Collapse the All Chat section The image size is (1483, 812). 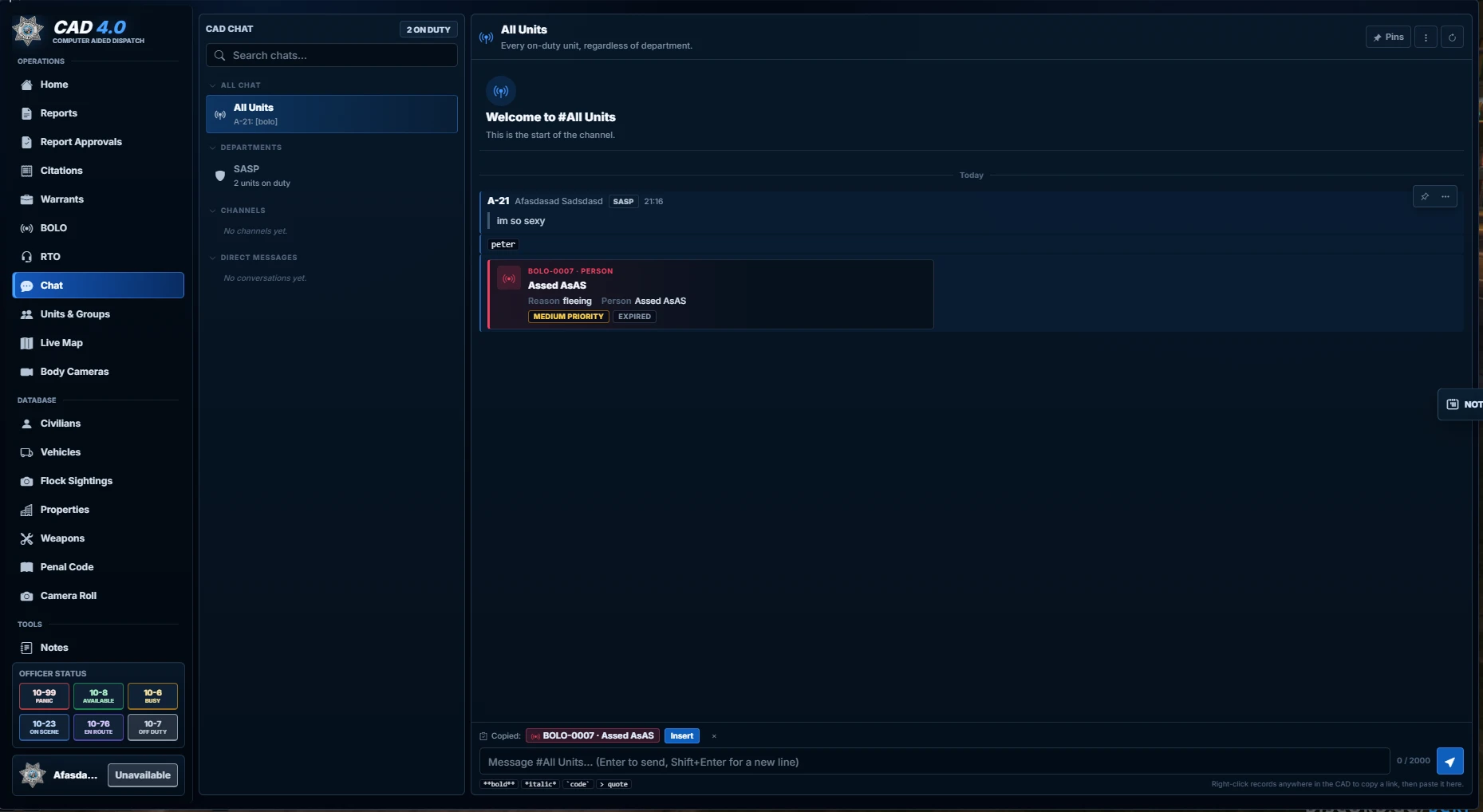(x=213, y=85)
